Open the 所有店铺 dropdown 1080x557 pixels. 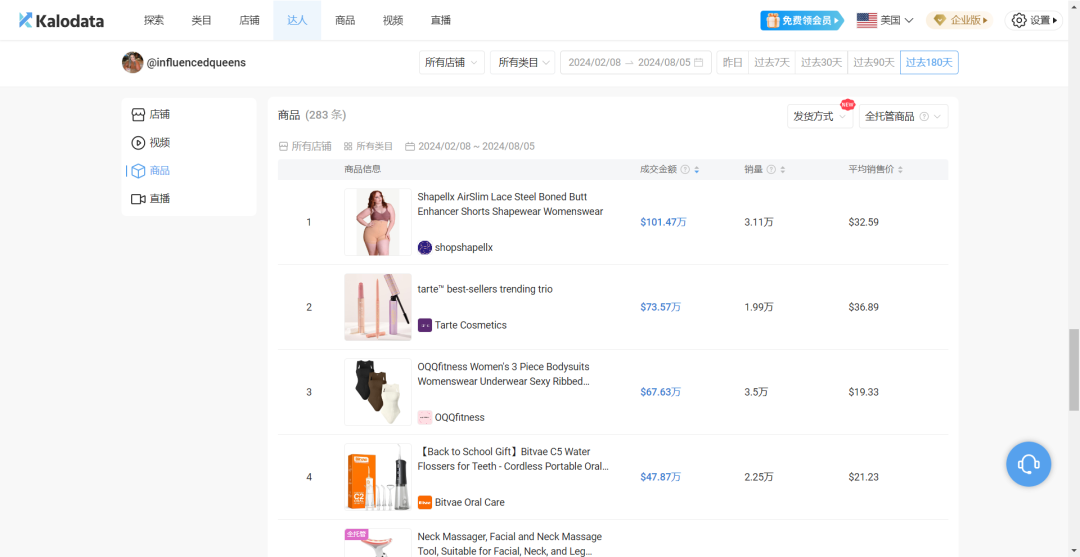(451, 62)
